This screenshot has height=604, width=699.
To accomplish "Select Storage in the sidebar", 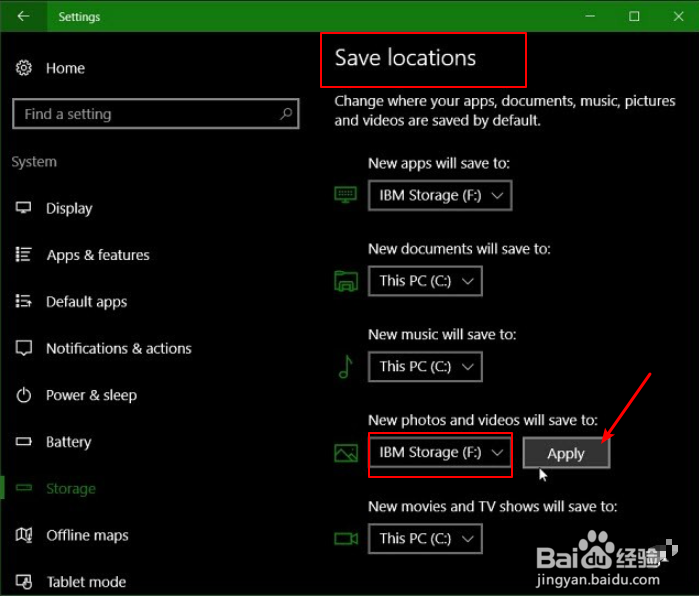I will point(71,489).
